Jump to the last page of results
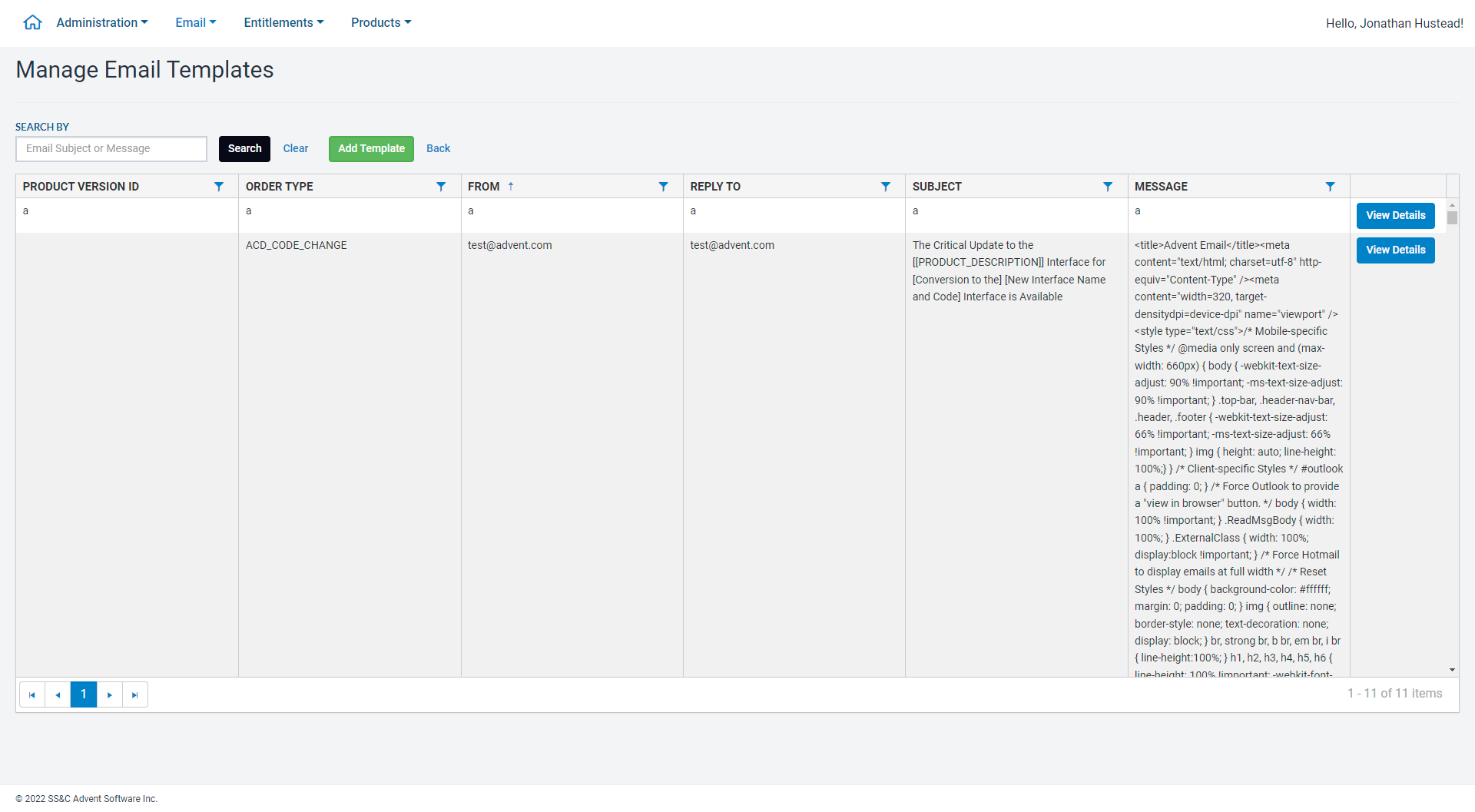Screen dimensions: 1475x812 click(x=135, y=694)
